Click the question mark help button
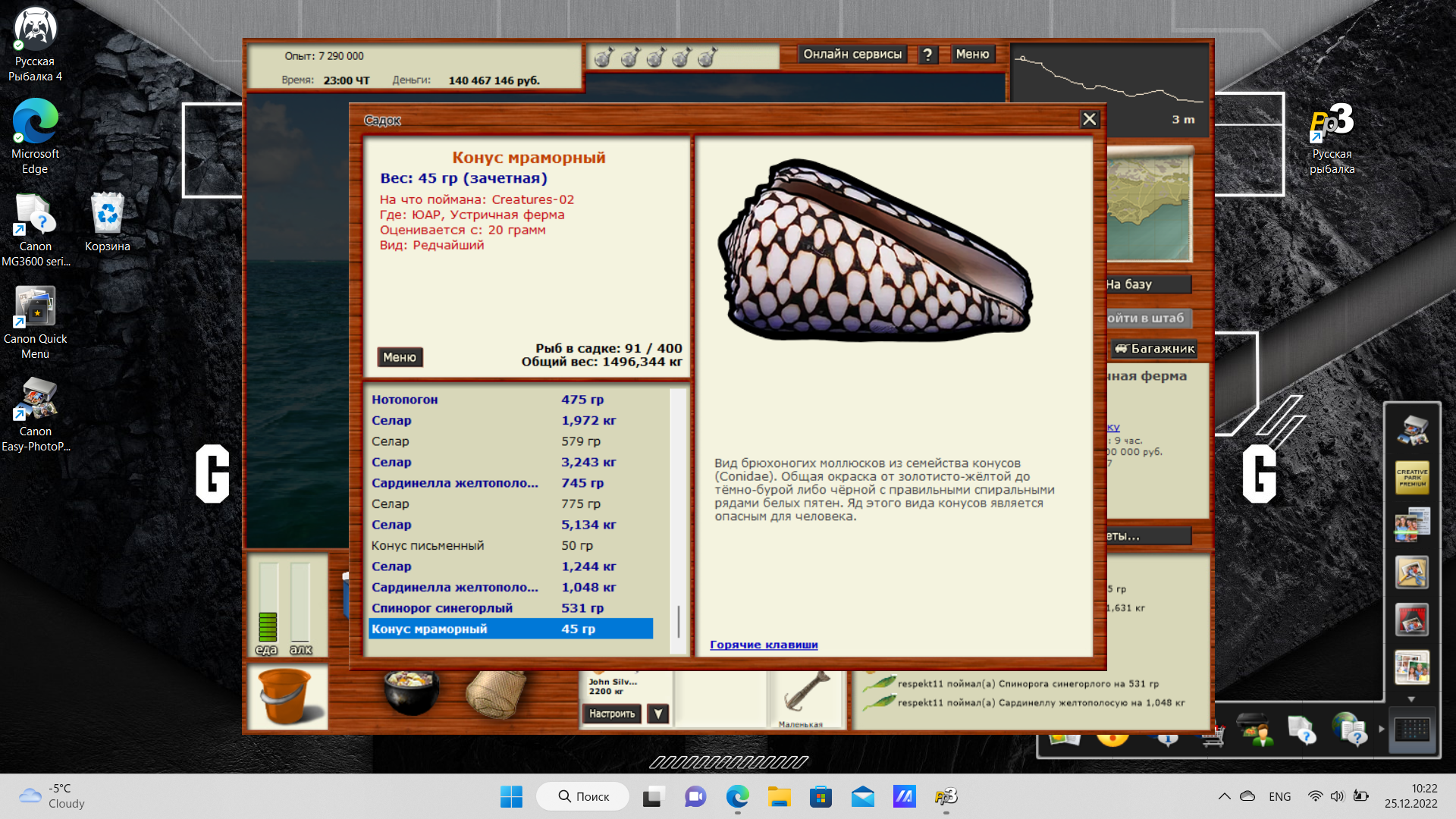This screenshot has height=819, width=1456. pos(927,54)
